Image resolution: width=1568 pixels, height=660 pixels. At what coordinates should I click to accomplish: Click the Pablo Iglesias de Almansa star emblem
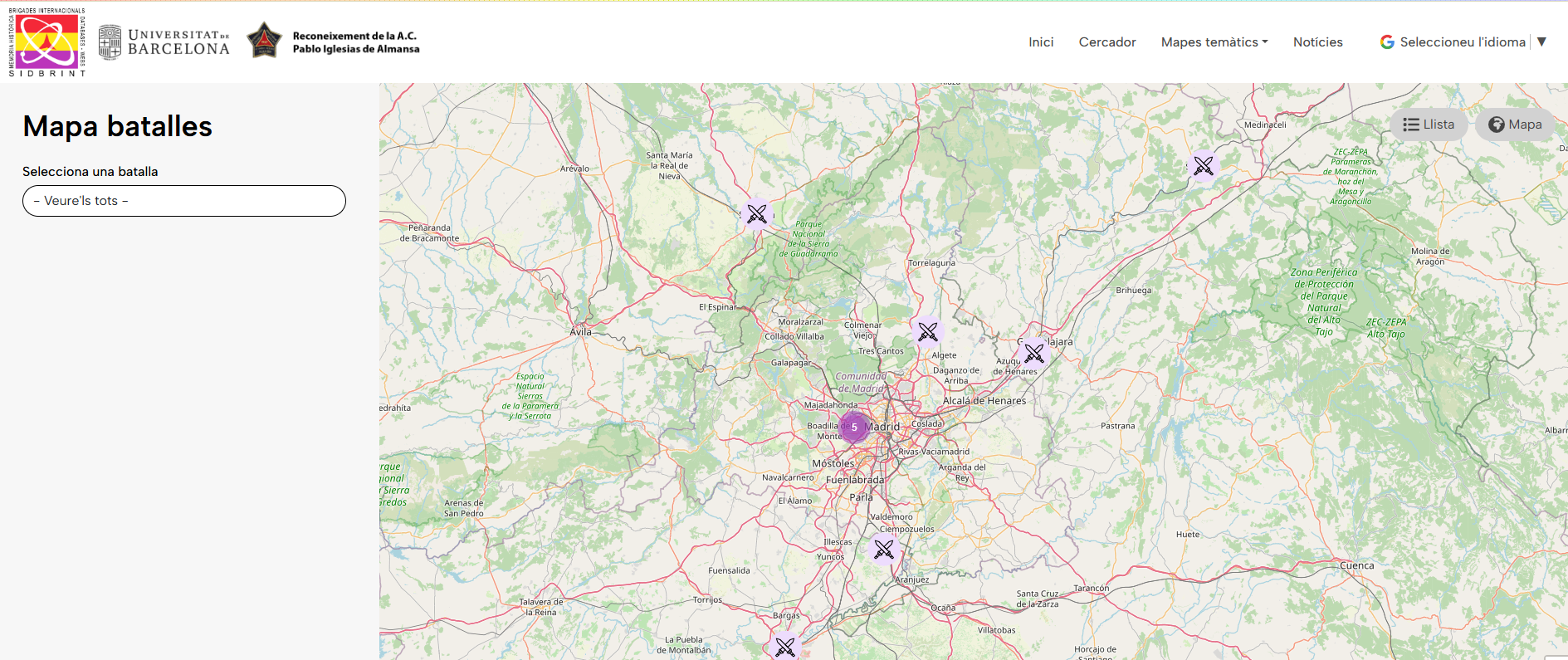[264, 41]
